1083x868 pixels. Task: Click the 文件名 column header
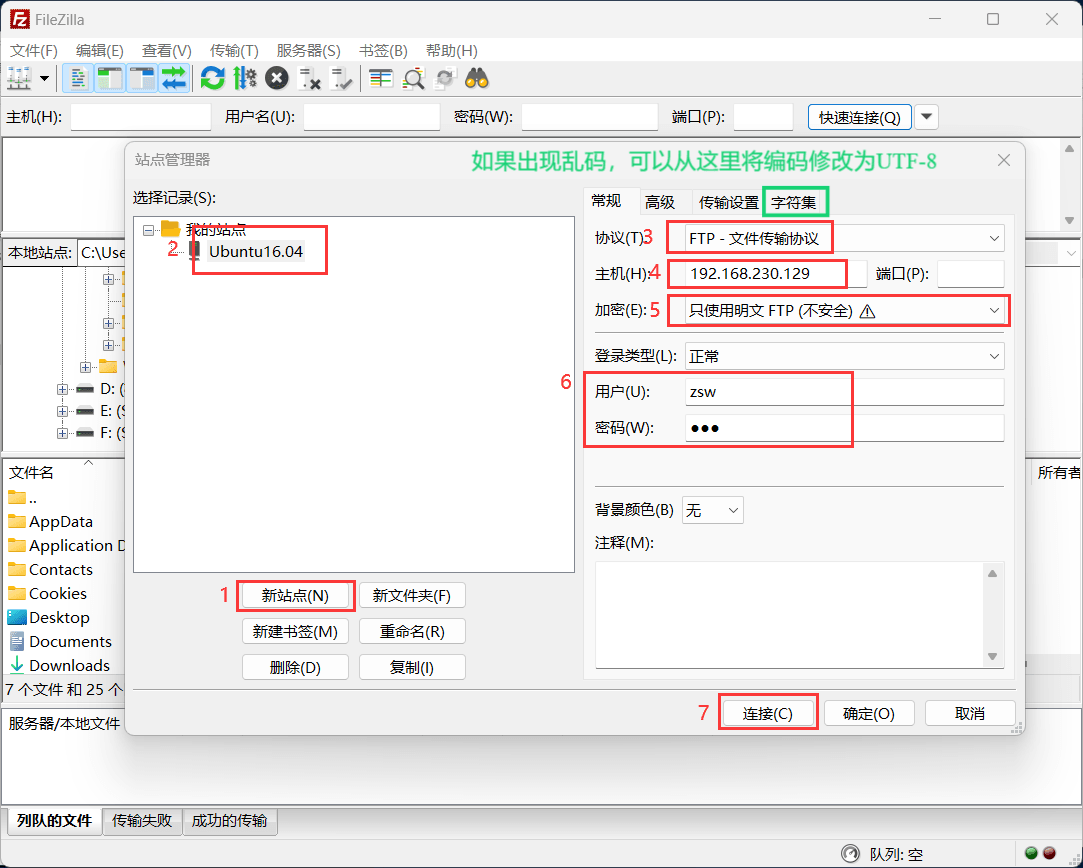pyautogui.click(x=31, y=472)
